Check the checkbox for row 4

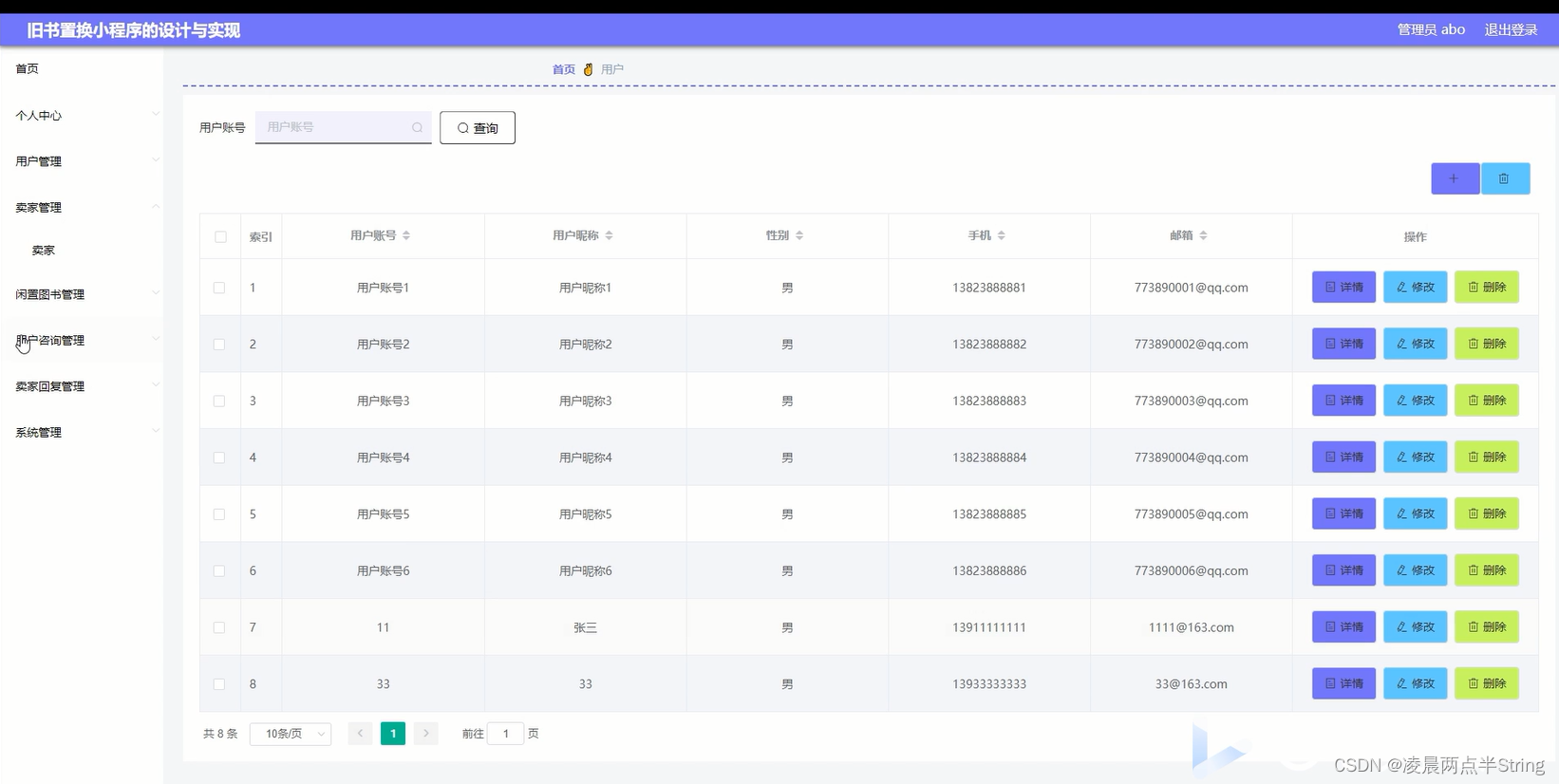click(x=219, y=457)
